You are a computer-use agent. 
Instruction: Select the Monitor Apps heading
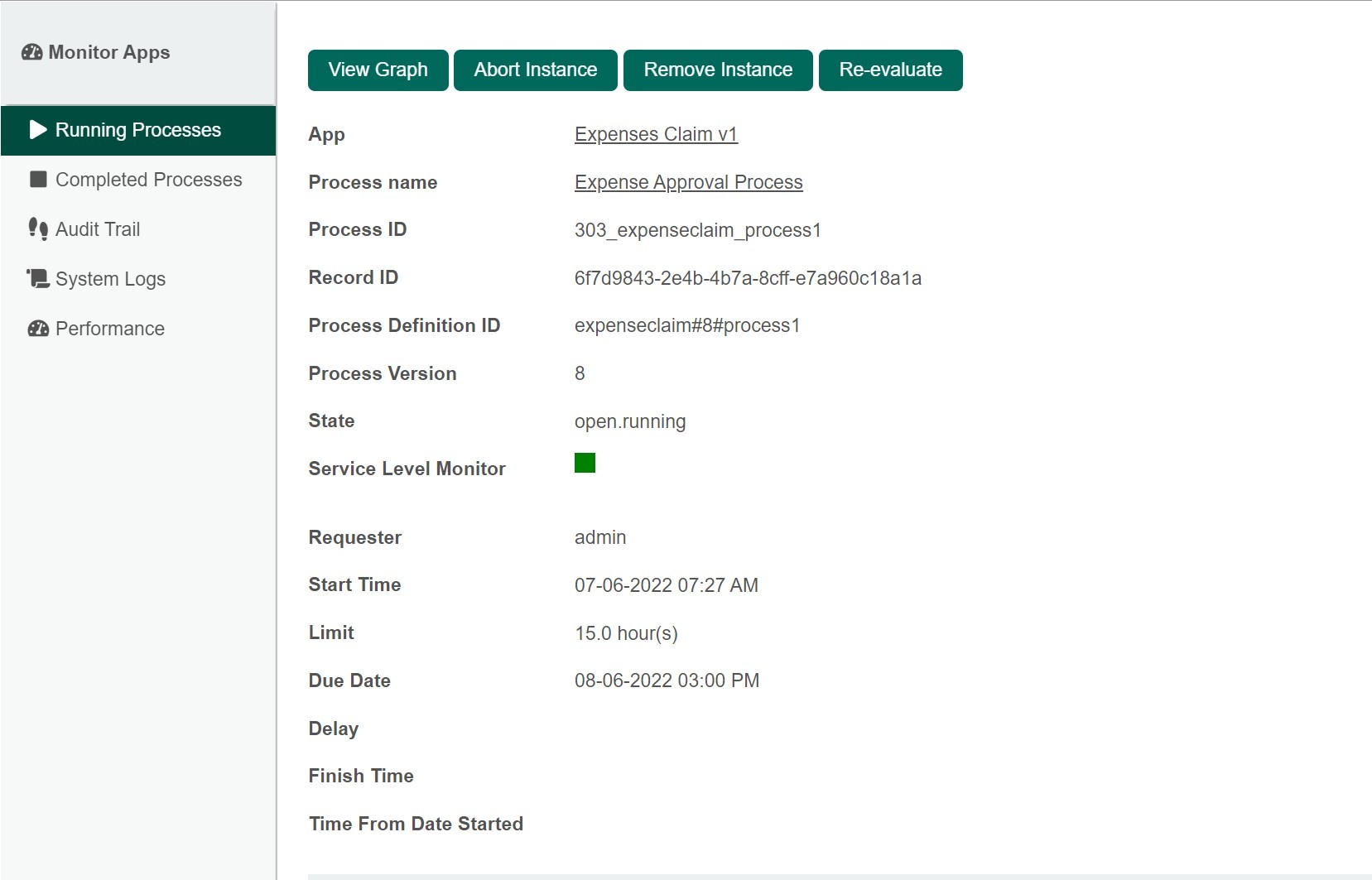[x=109, y=52]
